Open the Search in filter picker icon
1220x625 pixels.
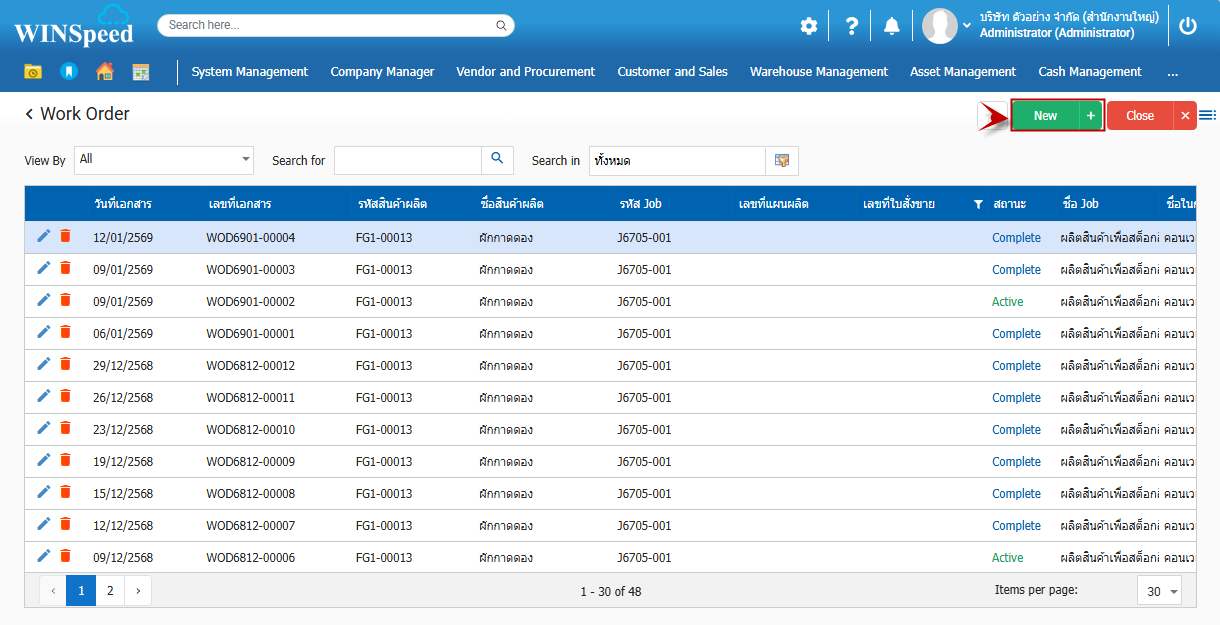(x=781, y=161)
